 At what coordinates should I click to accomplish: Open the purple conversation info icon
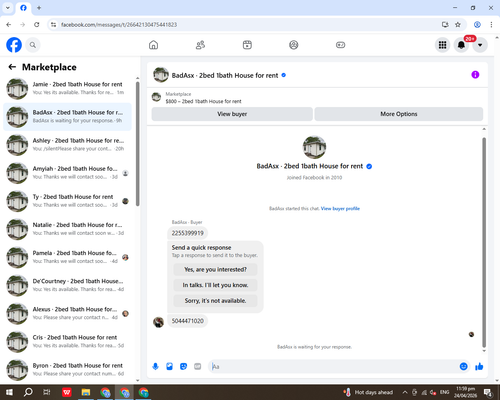(x=475, y=75)
